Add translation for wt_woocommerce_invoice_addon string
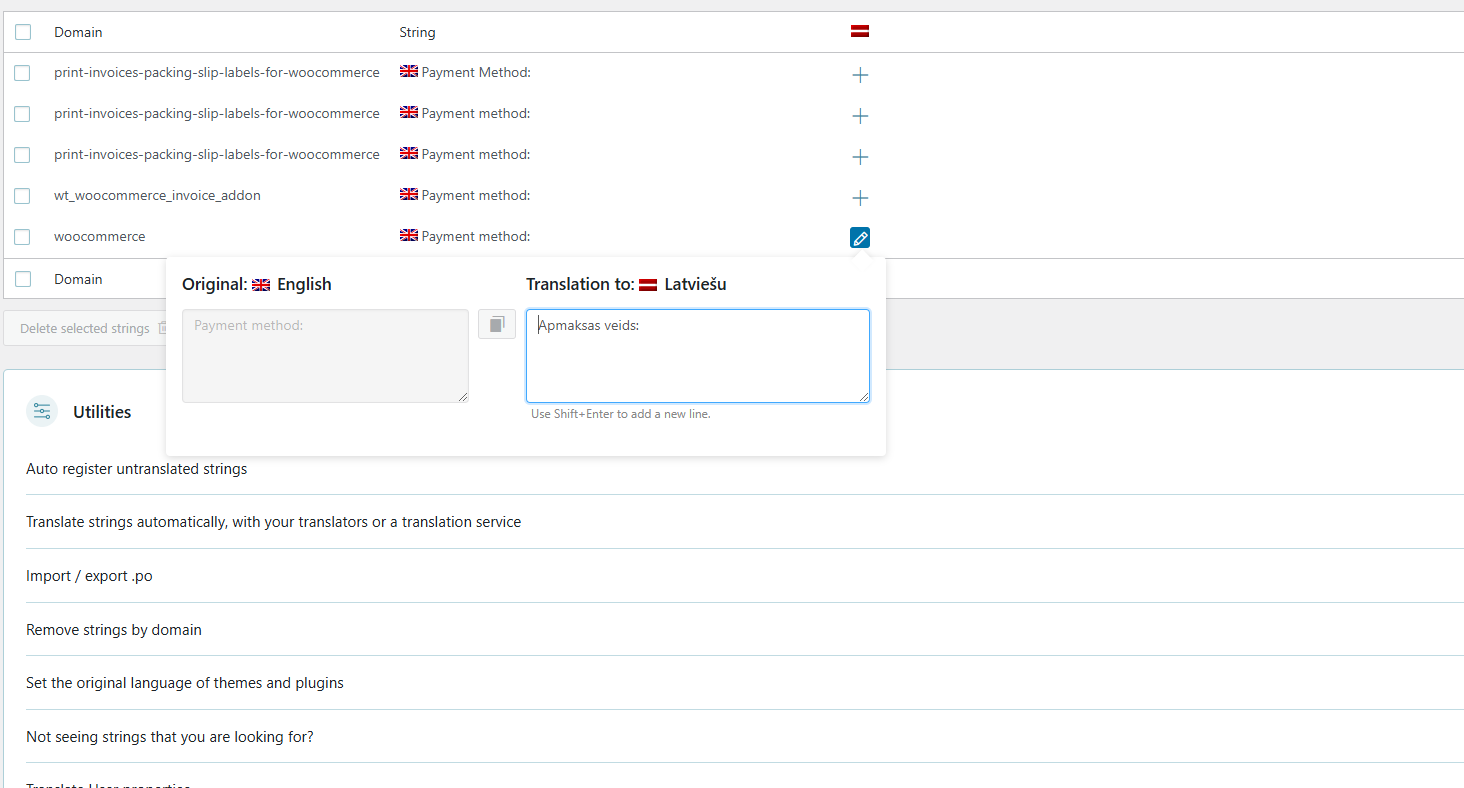Image resolution: width=1464 pixels, height=788 pixels. 860,198
